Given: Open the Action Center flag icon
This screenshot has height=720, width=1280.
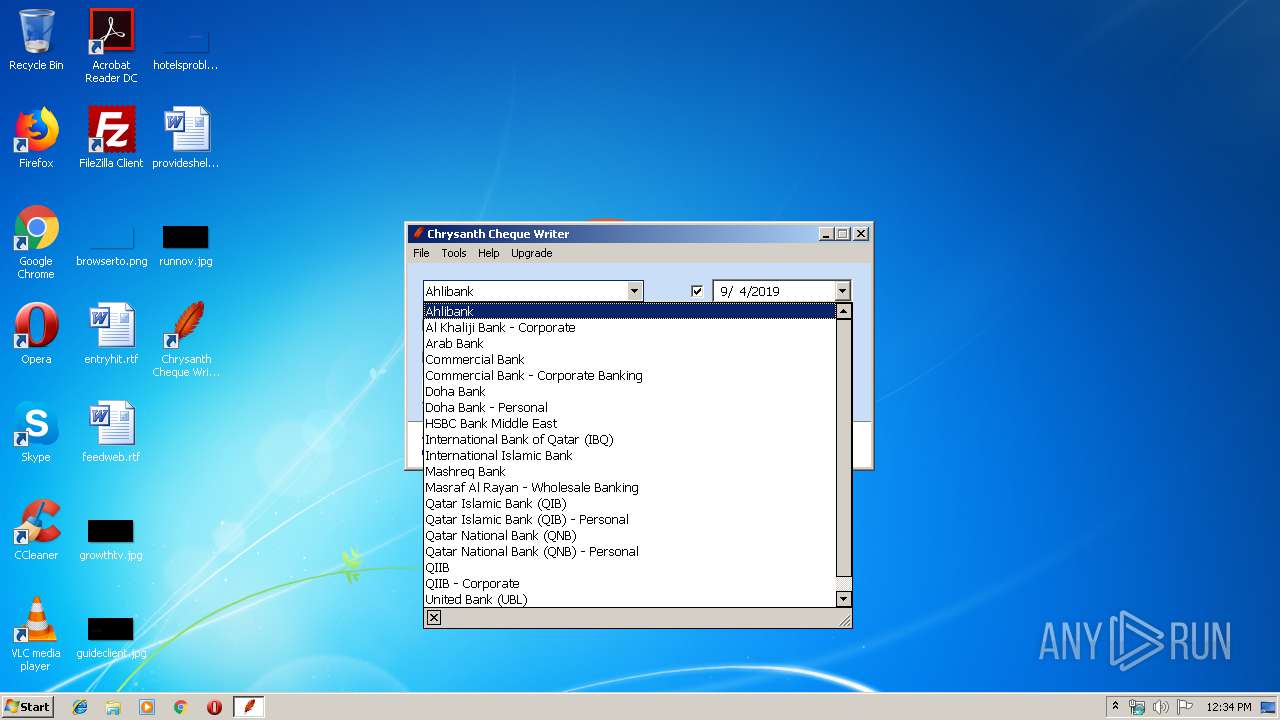Looking at the screenshot, I should [x=1185, y=707].
